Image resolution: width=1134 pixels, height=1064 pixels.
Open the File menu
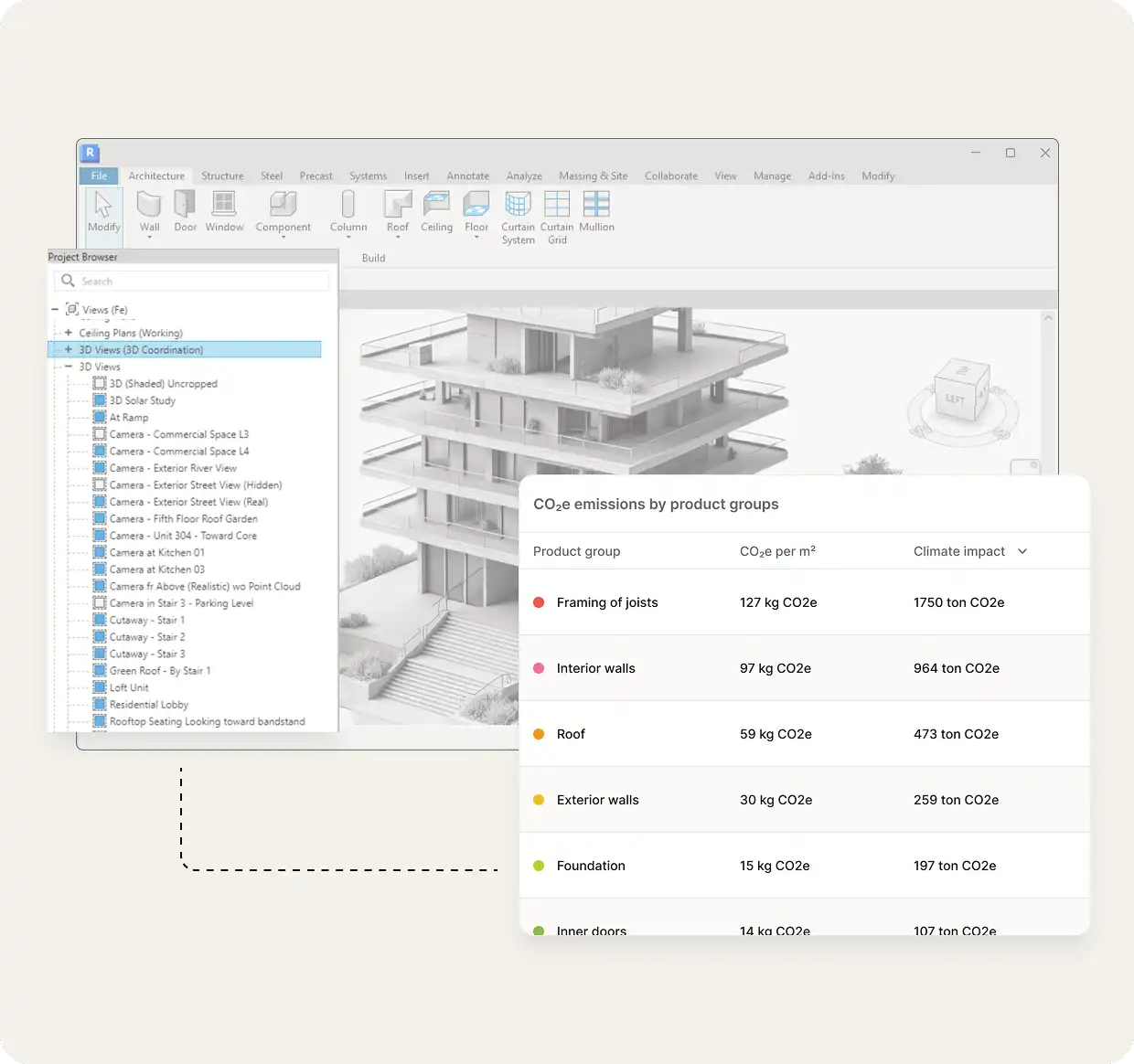coord(98,176)
